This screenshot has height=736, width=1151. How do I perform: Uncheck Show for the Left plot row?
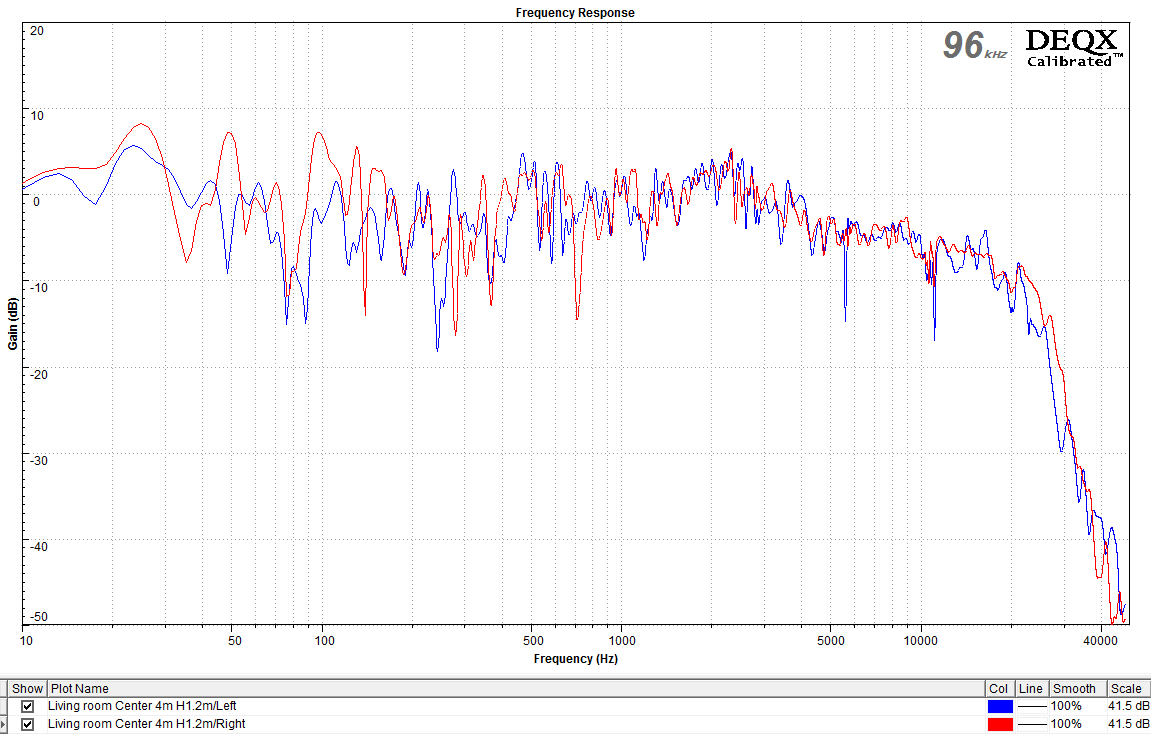tap(28, 707)
